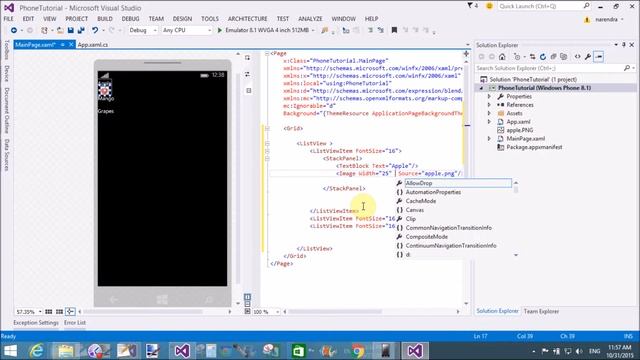
Task: Open Document Outline side panel
Action: point(7,110)
